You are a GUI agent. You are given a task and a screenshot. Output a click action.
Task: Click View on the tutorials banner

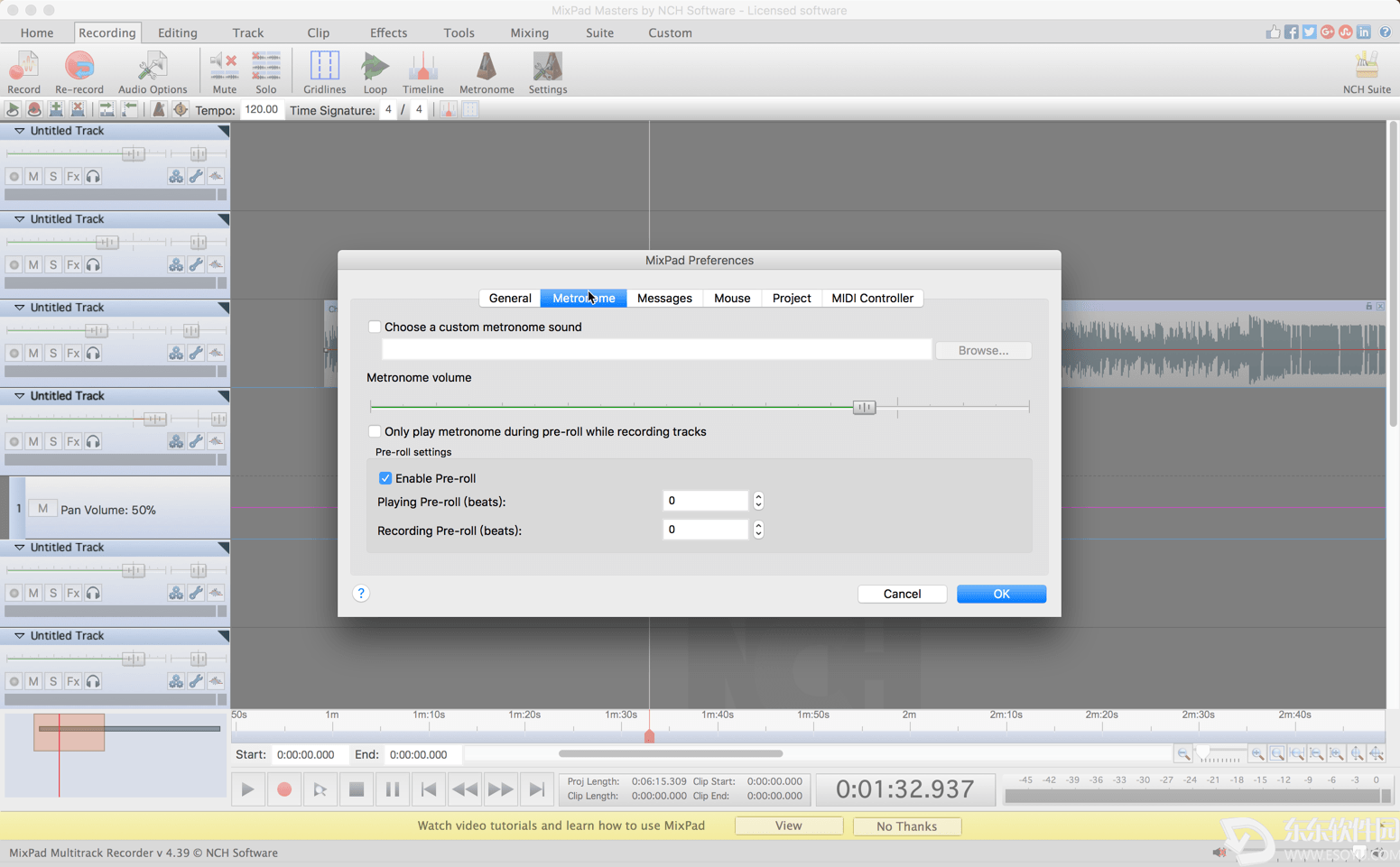788,825
